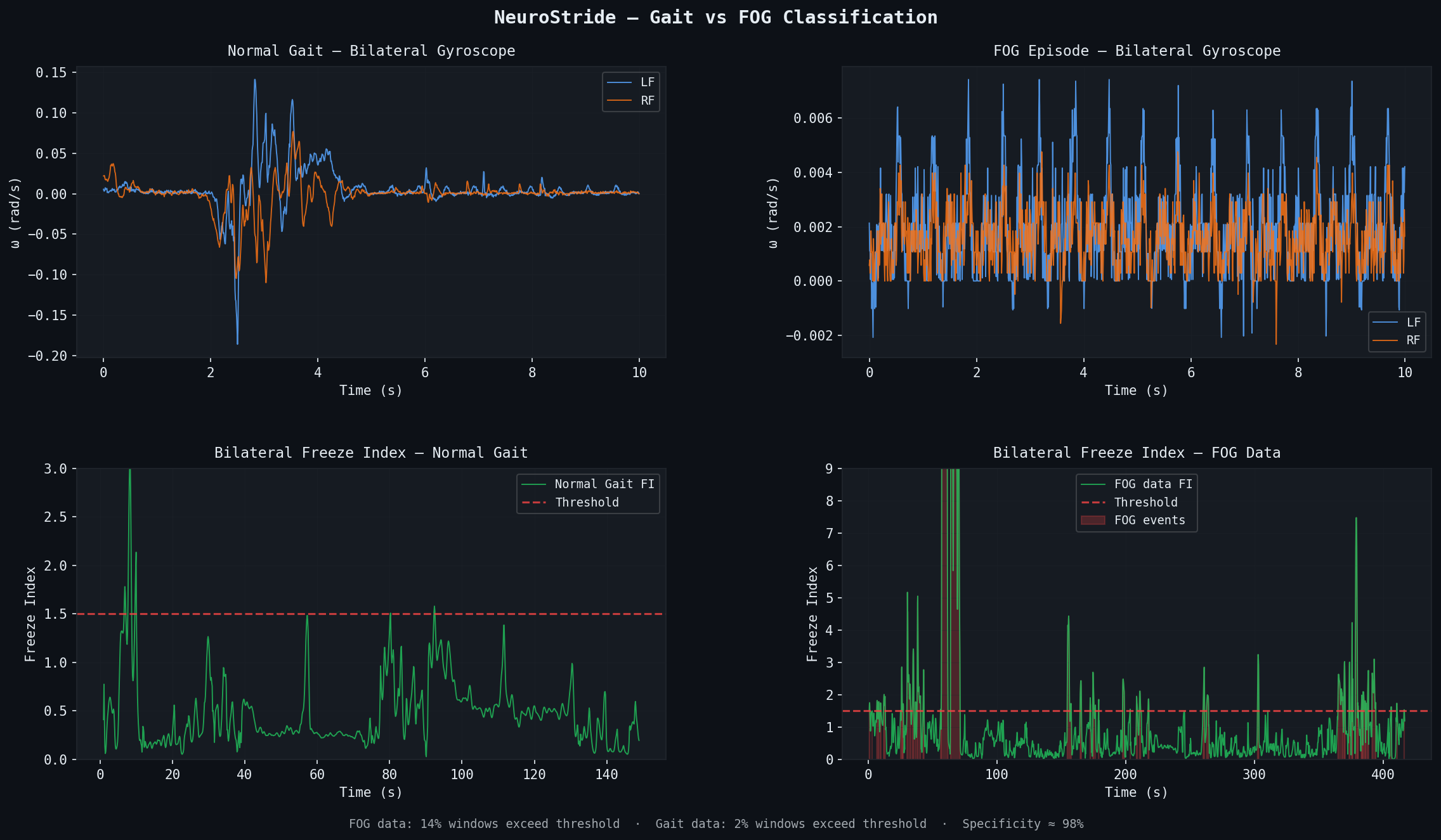Viewport: 1441px width, 840px height.
Task: Click the Threshold legend entry in Normal Gait FI plot
Action: click(x=586, y=503)
